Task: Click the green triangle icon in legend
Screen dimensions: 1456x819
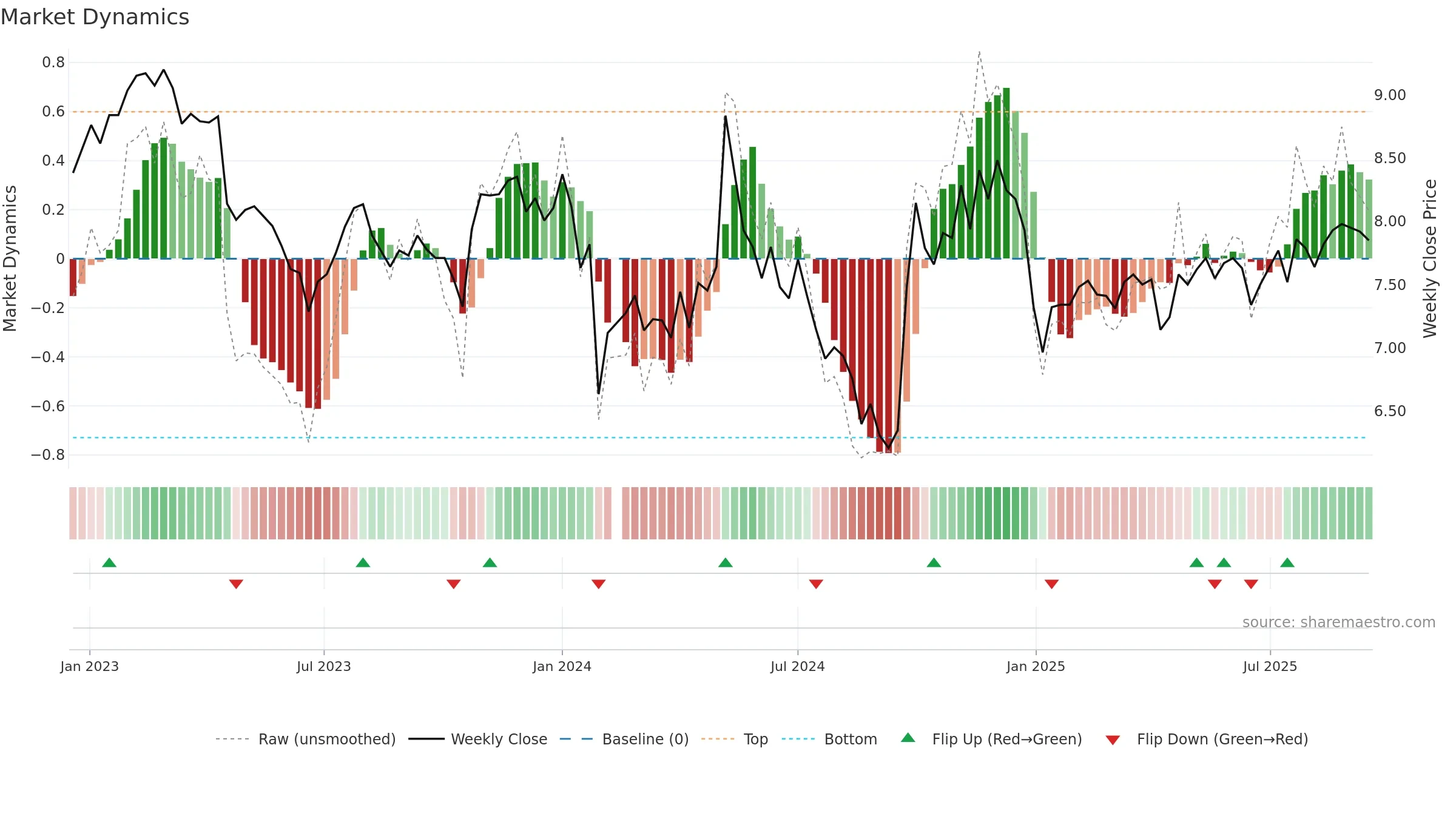Action: (908, 738)
